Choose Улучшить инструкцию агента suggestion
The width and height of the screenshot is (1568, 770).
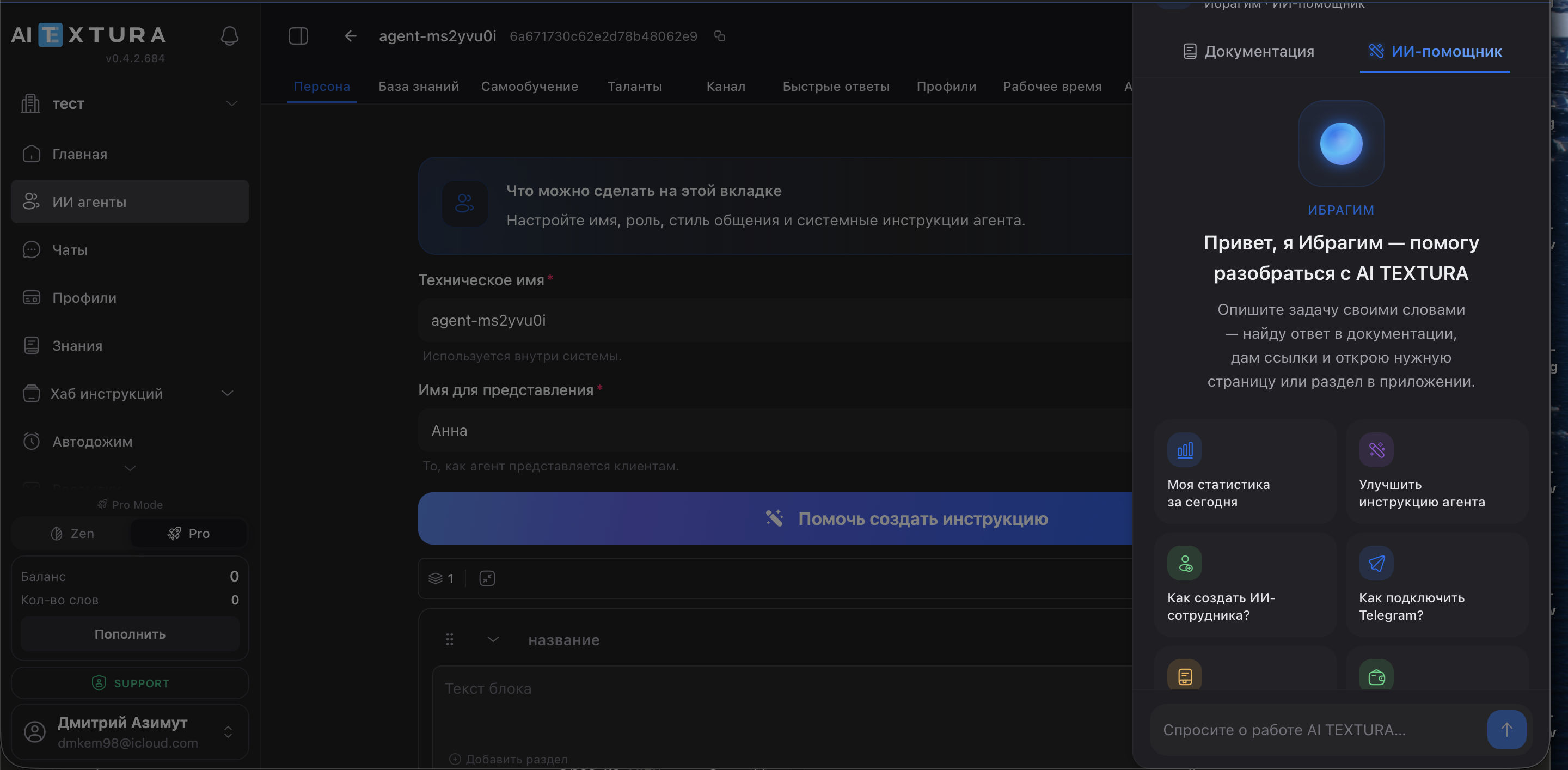(1437, 472)
